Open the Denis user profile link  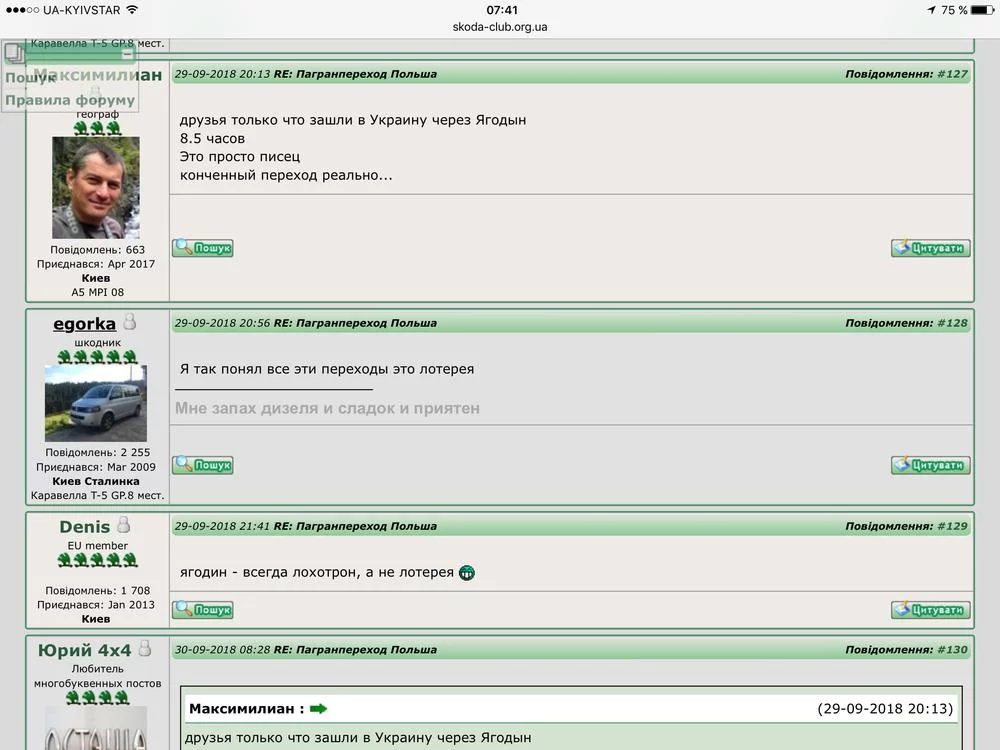click(84, 527)
